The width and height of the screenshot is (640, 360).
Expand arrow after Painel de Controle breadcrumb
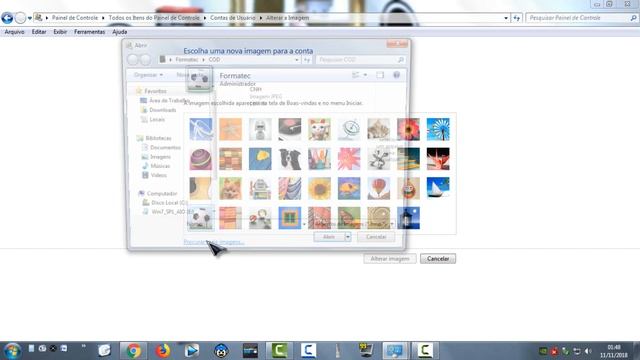(x=103, y=18)
